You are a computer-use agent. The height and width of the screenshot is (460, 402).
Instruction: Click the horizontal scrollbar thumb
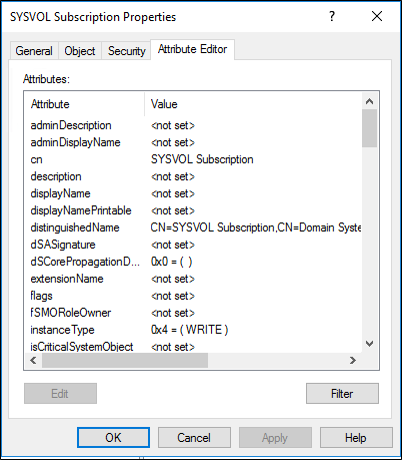(125, 360)
